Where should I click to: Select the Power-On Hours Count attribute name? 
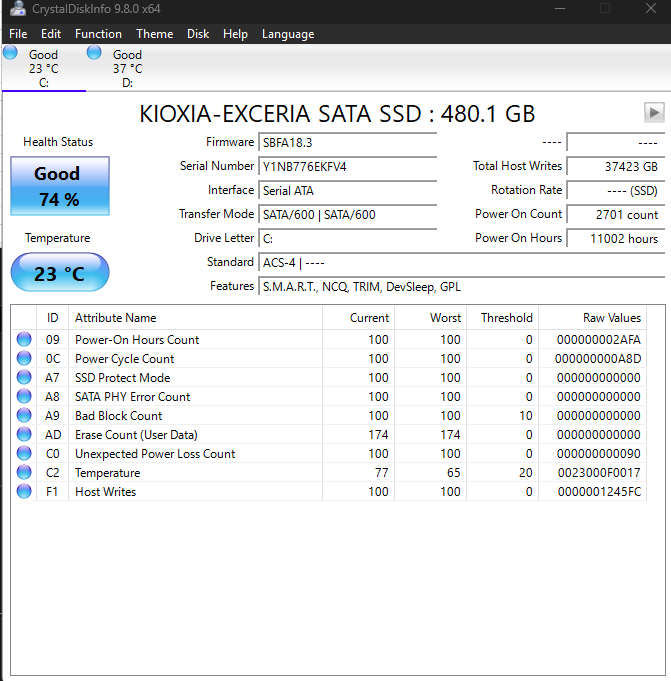click(137, 340)
